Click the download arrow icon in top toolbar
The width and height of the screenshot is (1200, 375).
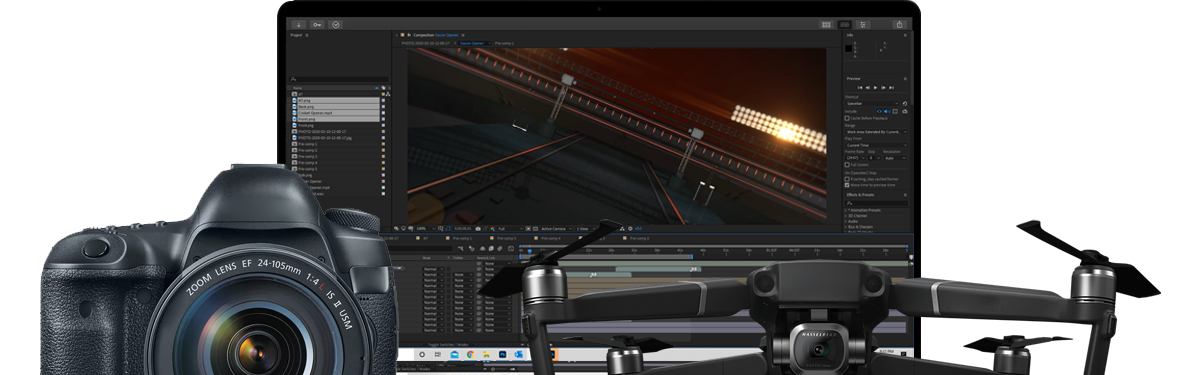[299, 24]
